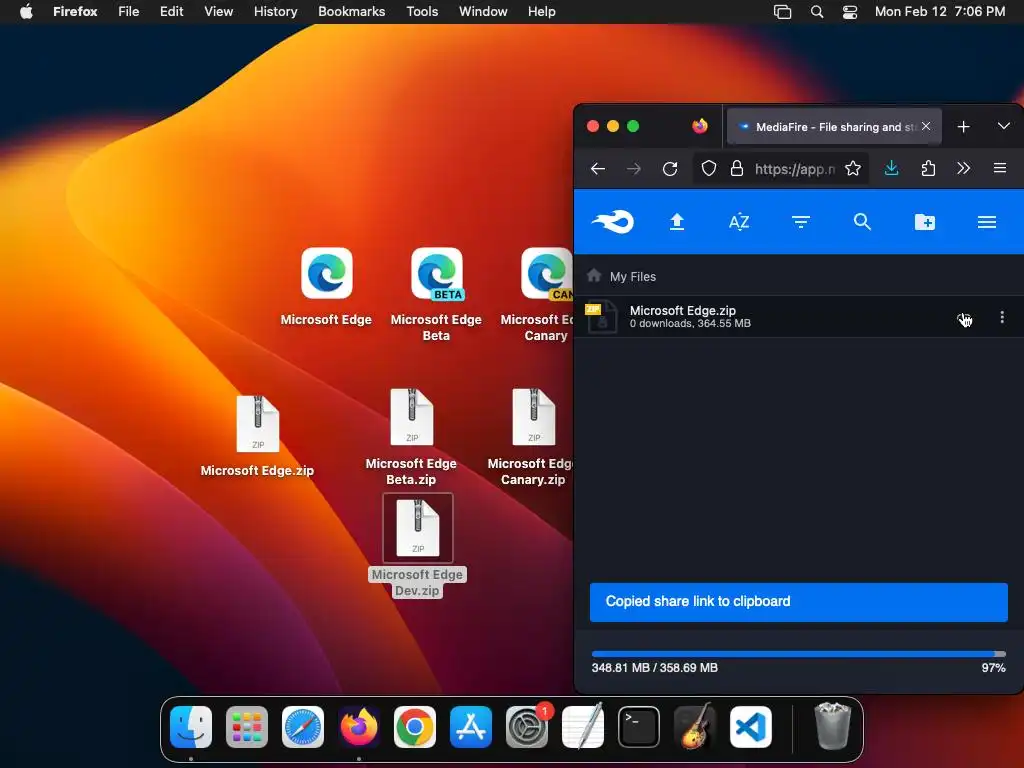This screenshot has height=768, width=1024.
Task: Click the Stage Manager menu bar icon
Action: coord(782,11)
